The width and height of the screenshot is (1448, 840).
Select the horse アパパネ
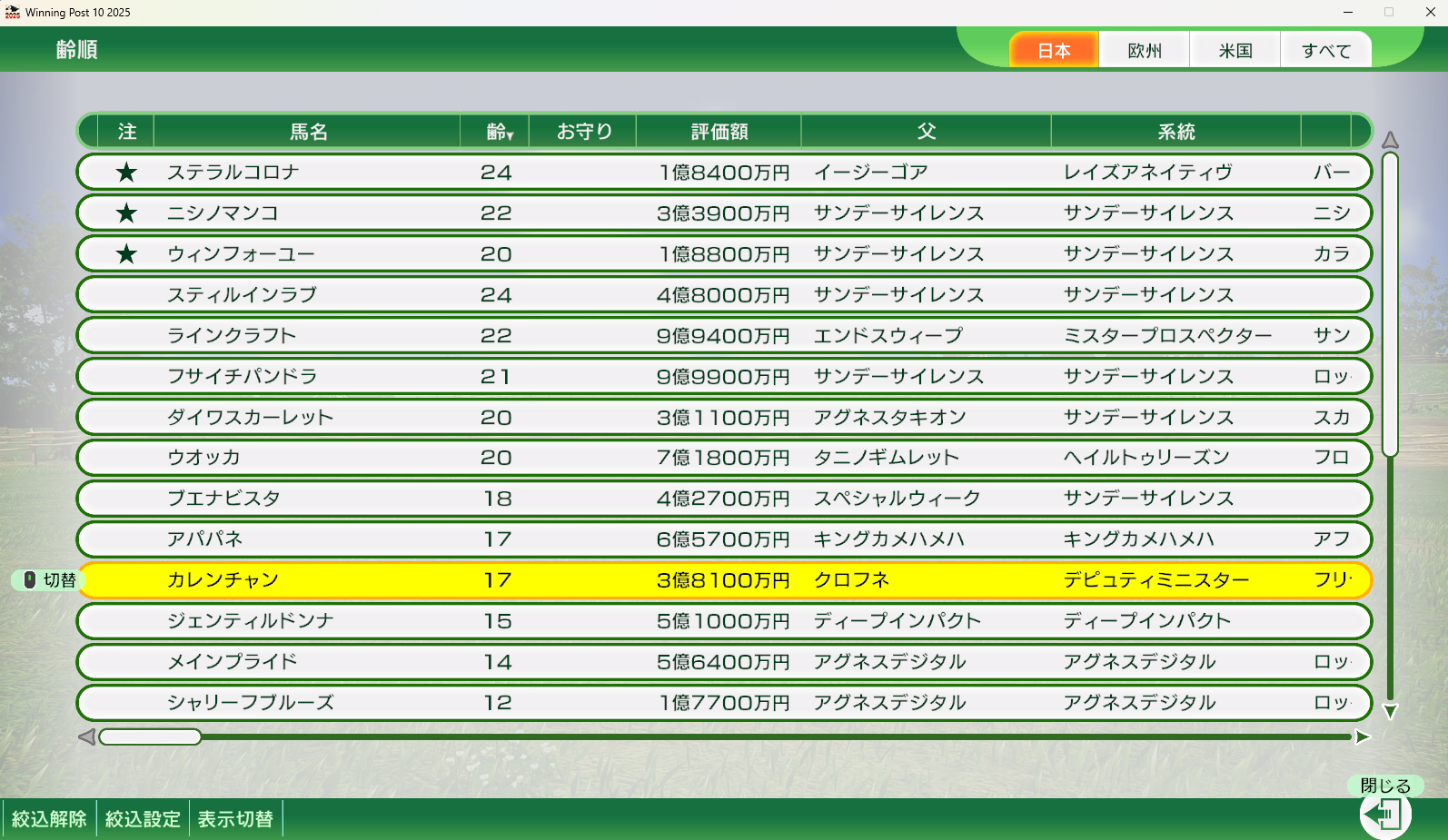[x=724, y=539]
